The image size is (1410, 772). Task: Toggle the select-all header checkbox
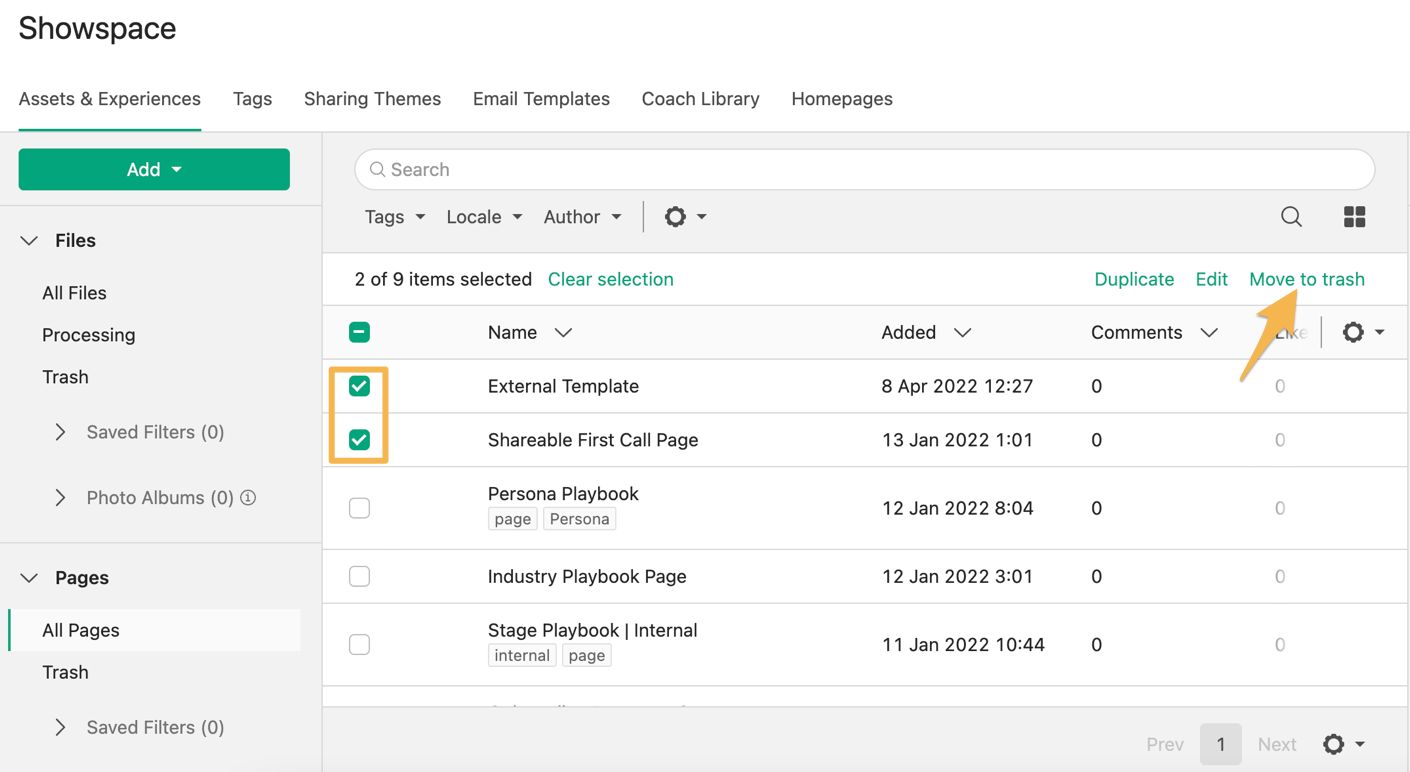(x=359, y=332)
